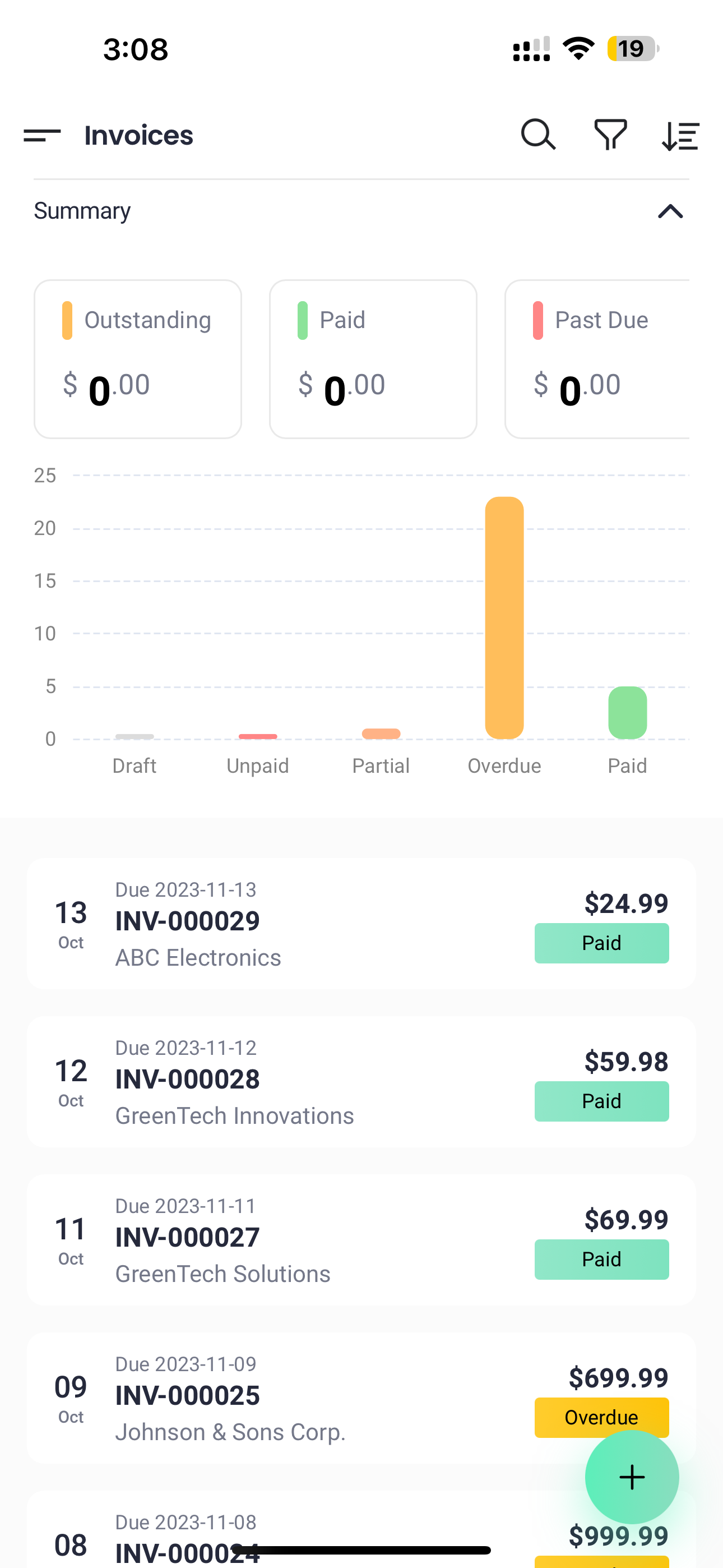723x1568 pixels.
Task: Click the Summary section header label
Action: 82,211
